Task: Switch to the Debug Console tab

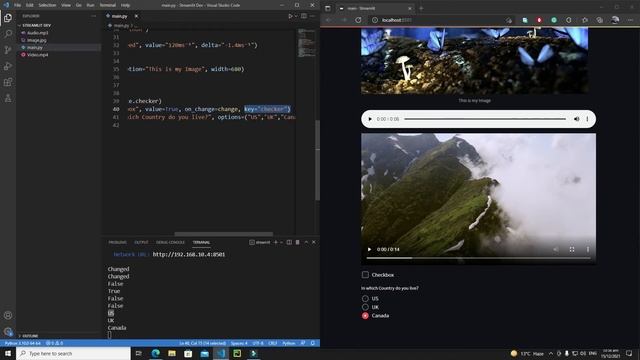Action: pyautogui.click(x=170, y=242)
